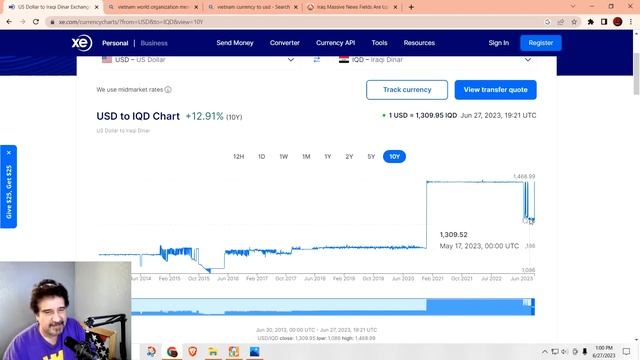Select the 1Y chart range

pos(328,156)
